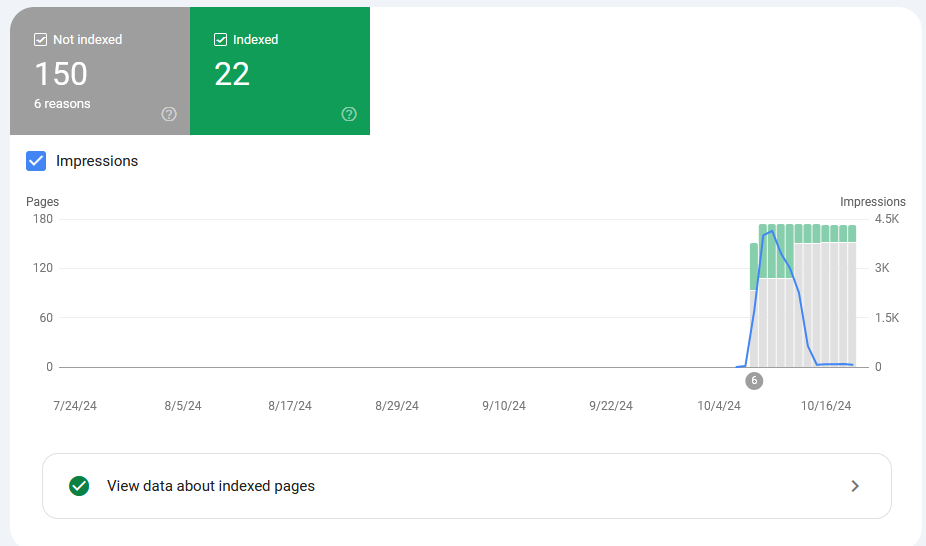Click the green check icon beside View data
The height and width of the screenshot is (546, 926).
coord(79,486)
